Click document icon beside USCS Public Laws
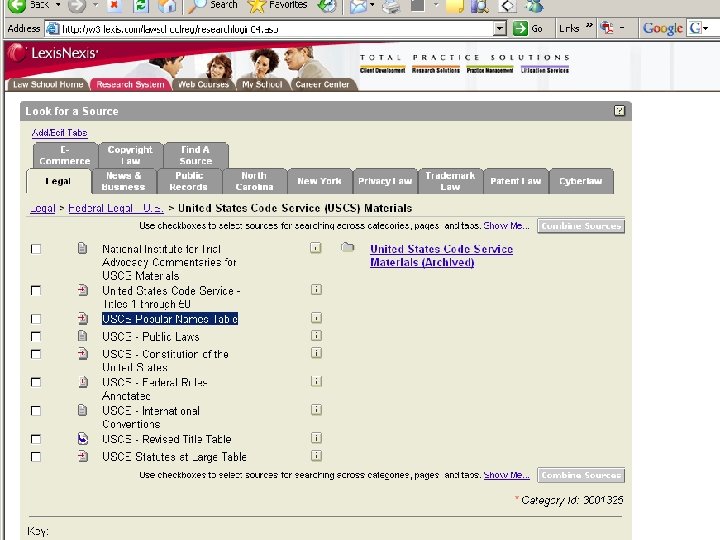 (83, 336)
